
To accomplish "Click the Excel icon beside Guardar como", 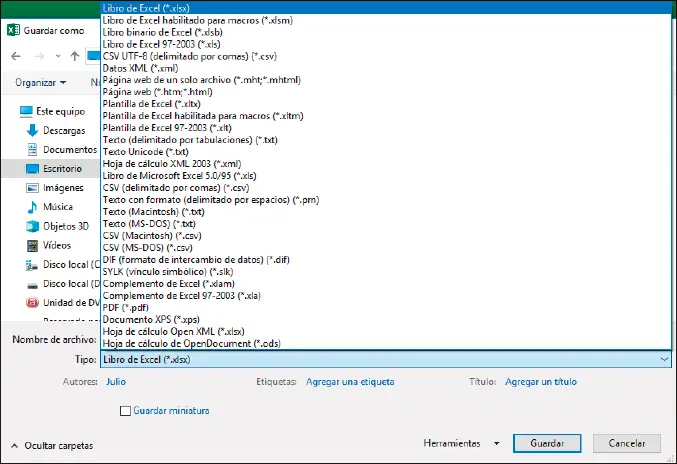I will (13, 30).
